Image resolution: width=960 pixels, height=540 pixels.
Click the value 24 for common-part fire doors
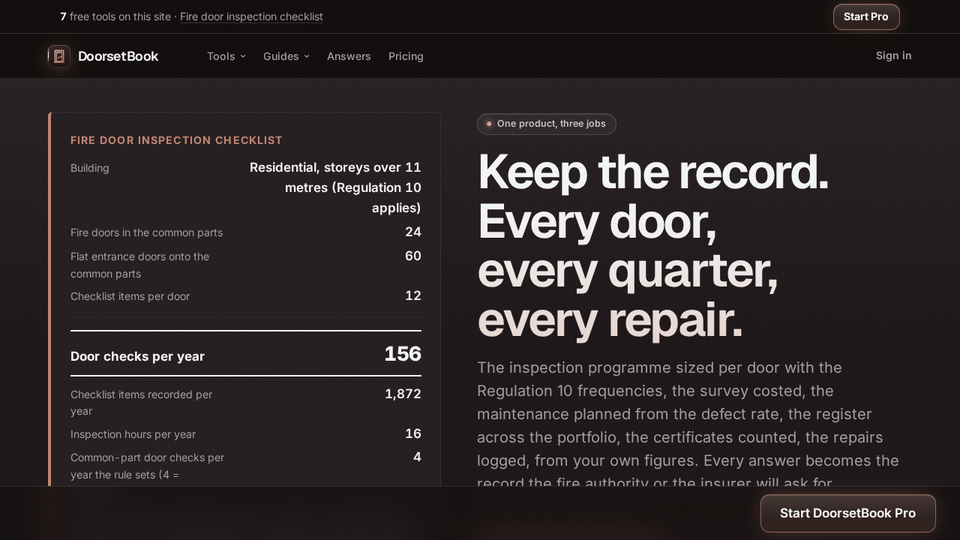[413, 232]
